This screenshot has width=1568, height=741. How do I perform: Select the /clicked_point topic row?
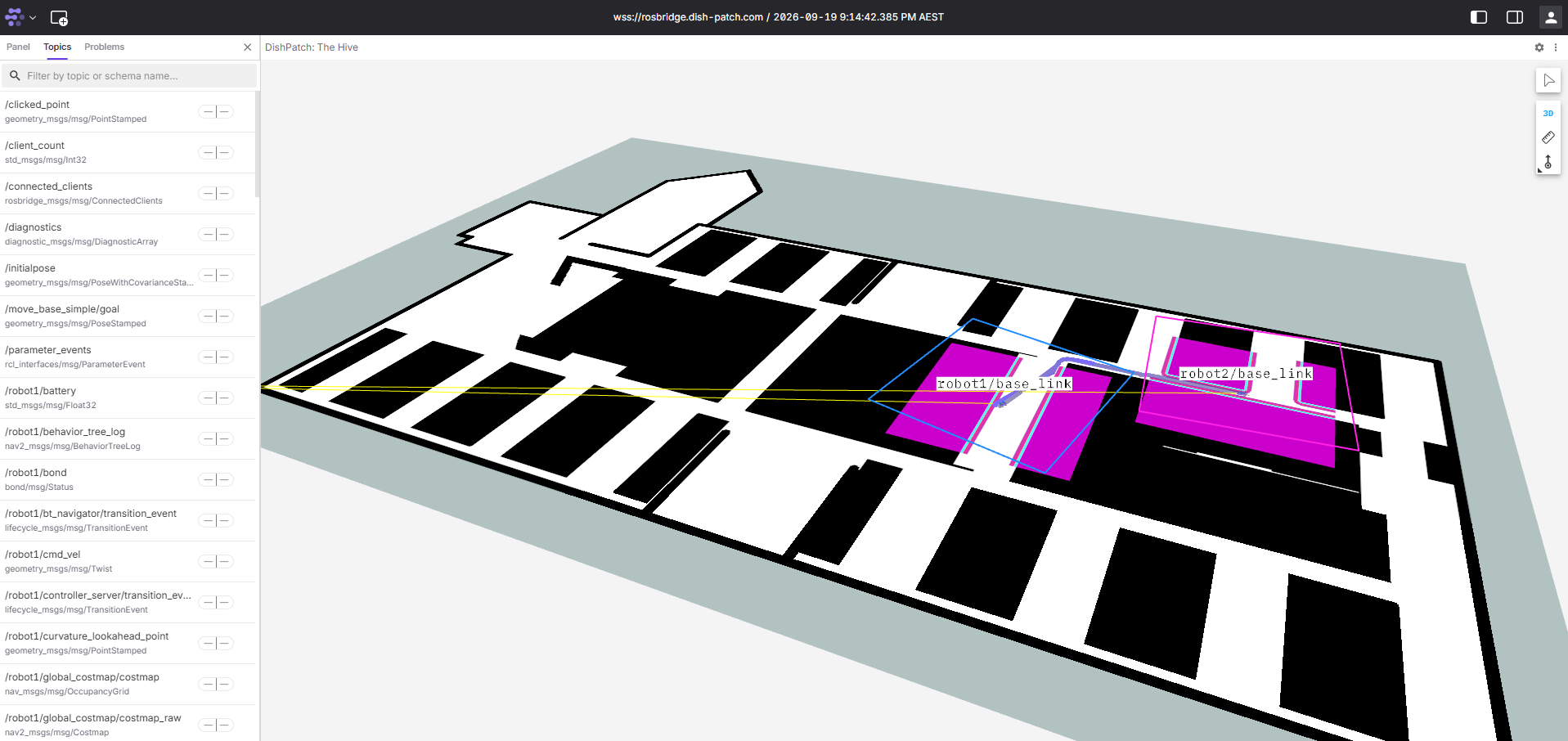[x=128, y=112]
